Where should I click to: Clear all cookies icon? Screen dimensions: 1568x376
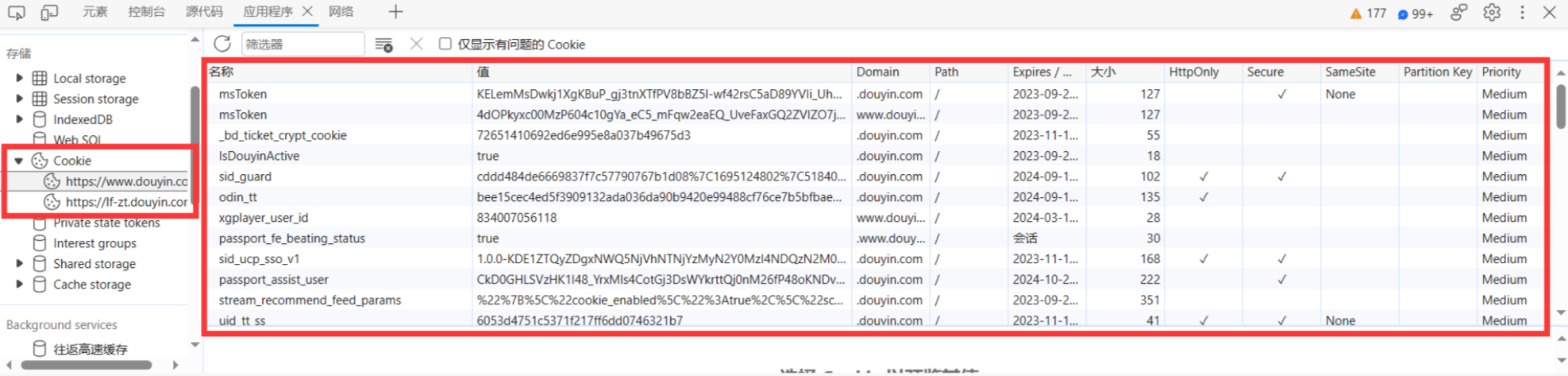(383, 45)
